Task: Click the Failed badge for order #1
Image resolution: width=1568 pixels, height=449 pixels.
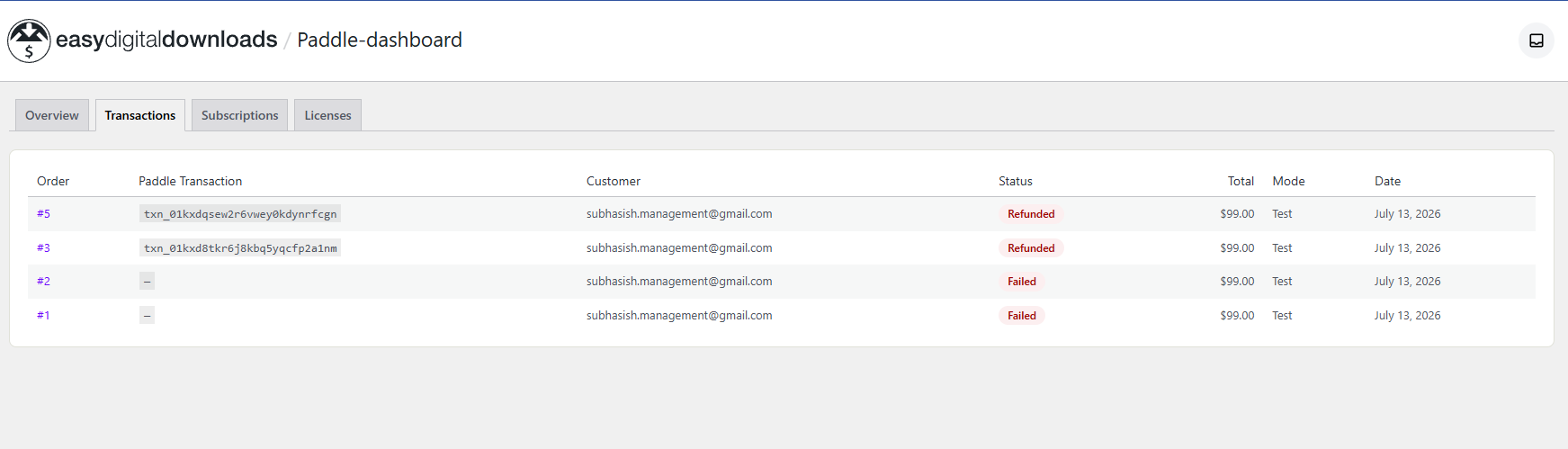Action: click(x=1022, y=316)
